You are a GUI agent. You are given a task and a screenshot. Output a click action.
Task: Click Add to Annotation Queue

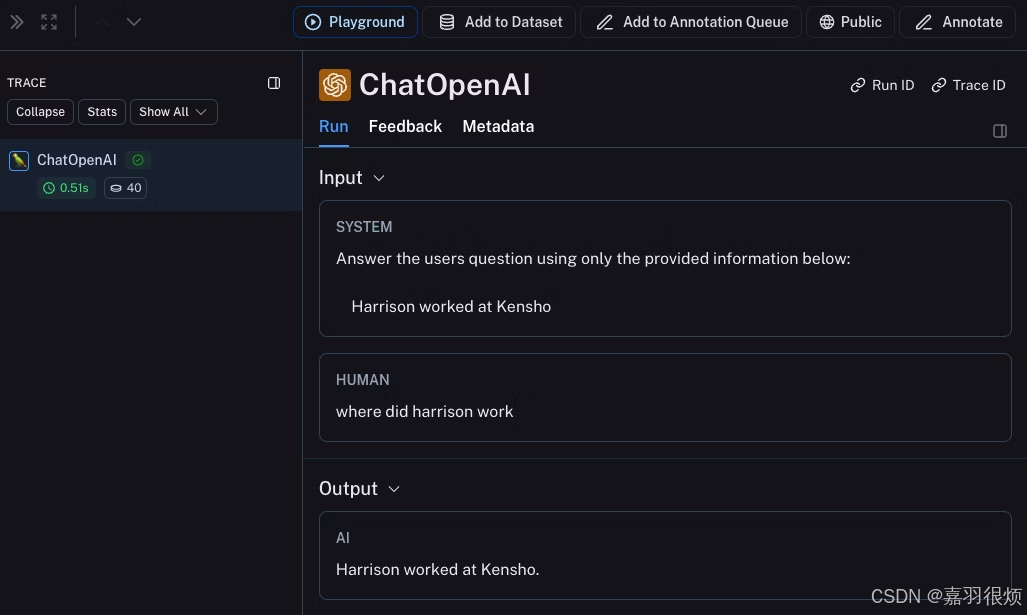pyautogui.click(x=691, y=22)
